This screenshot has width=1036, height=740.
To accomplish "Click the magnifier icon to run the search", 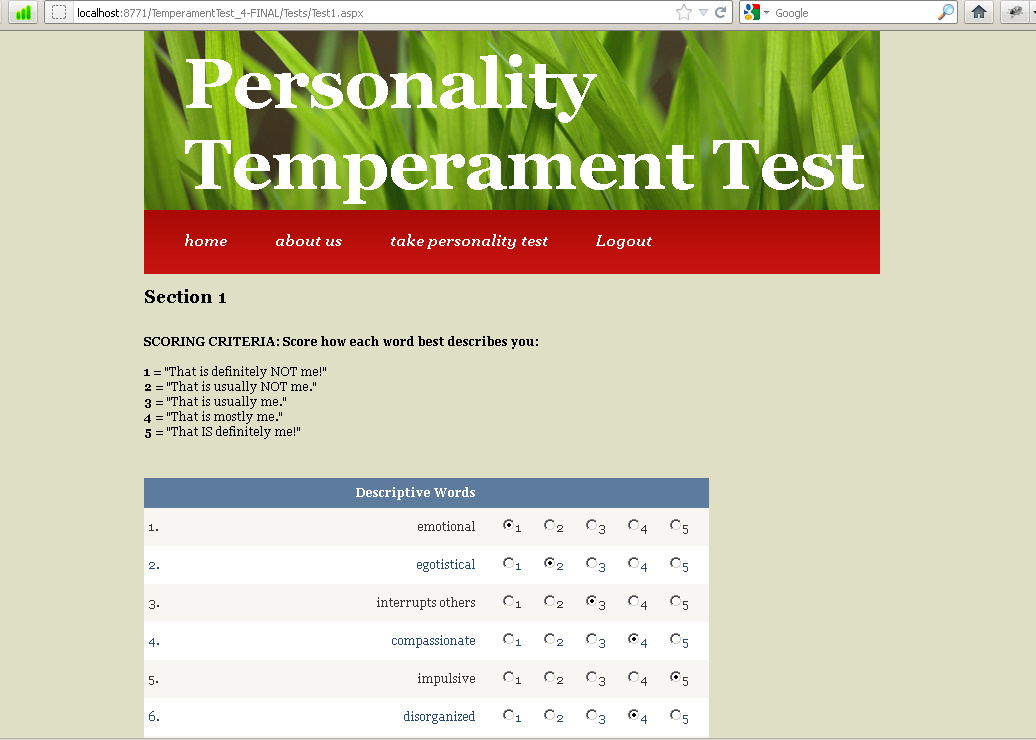I will click(x=944, y=12).
